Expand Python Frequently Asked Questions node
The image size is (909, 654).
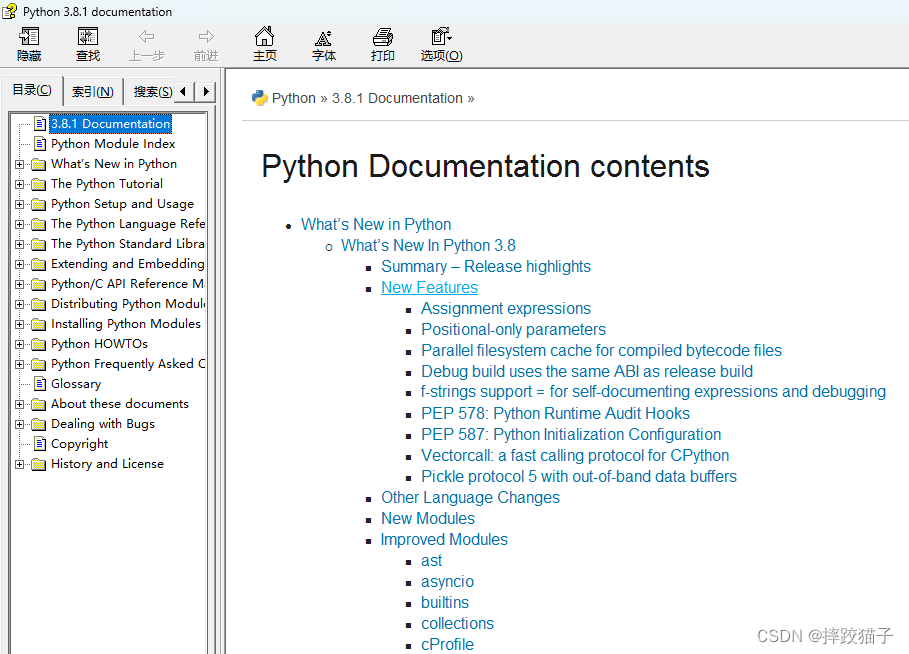[20, 364]
